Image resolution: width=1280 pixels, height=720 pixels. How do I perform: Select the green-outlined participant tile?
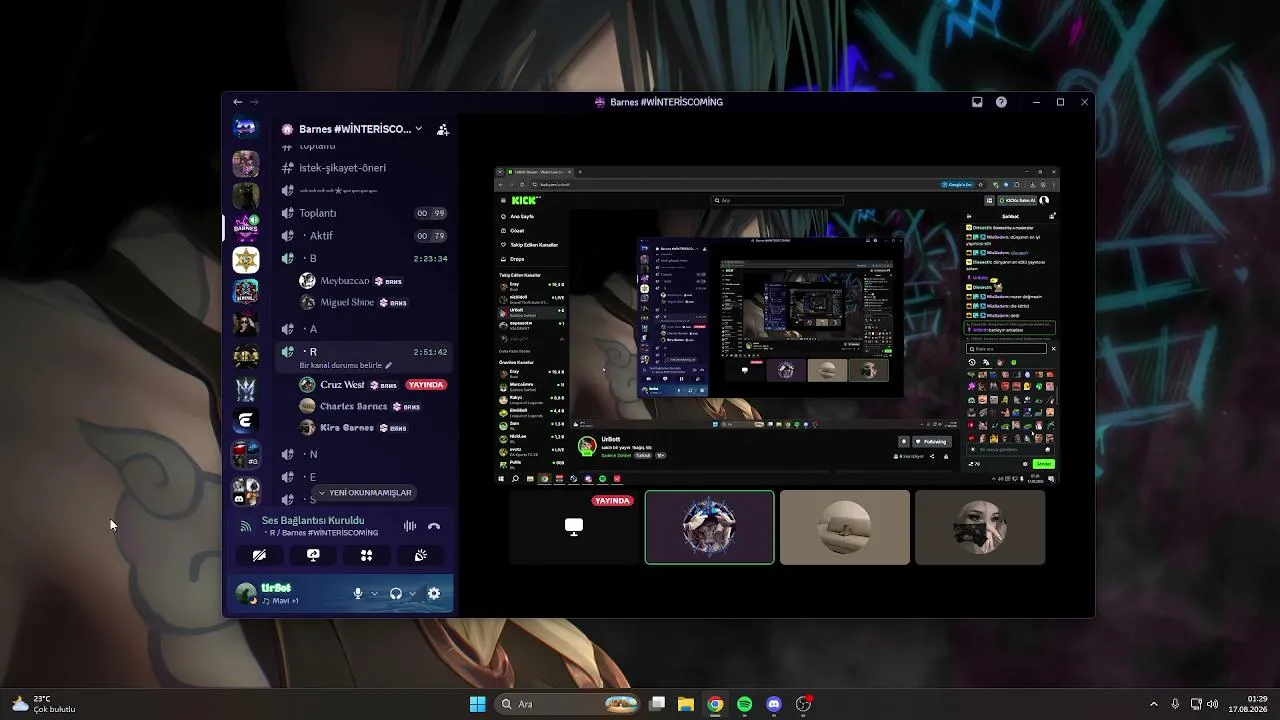pyautogui.click(x=709, y=527)
